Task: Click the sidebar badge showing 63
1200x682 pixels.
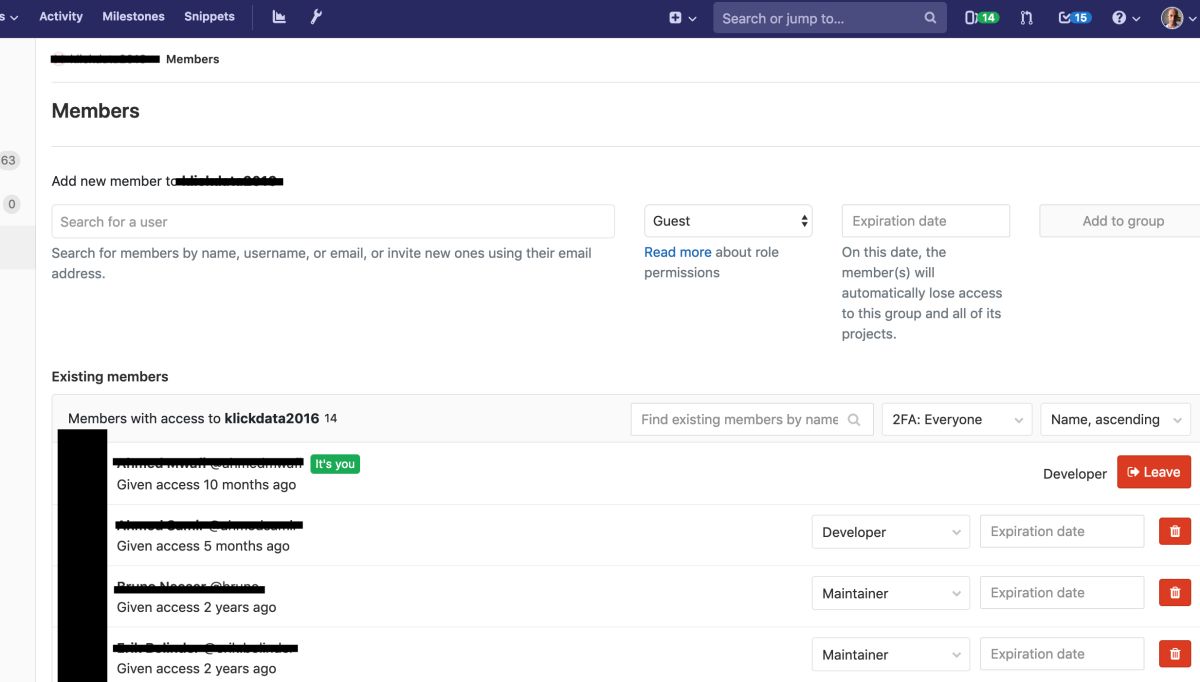Action: point(9,160)
